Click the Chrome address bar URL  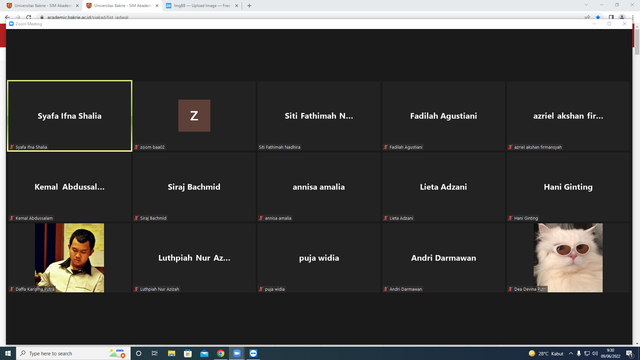[x=88, y=18]
